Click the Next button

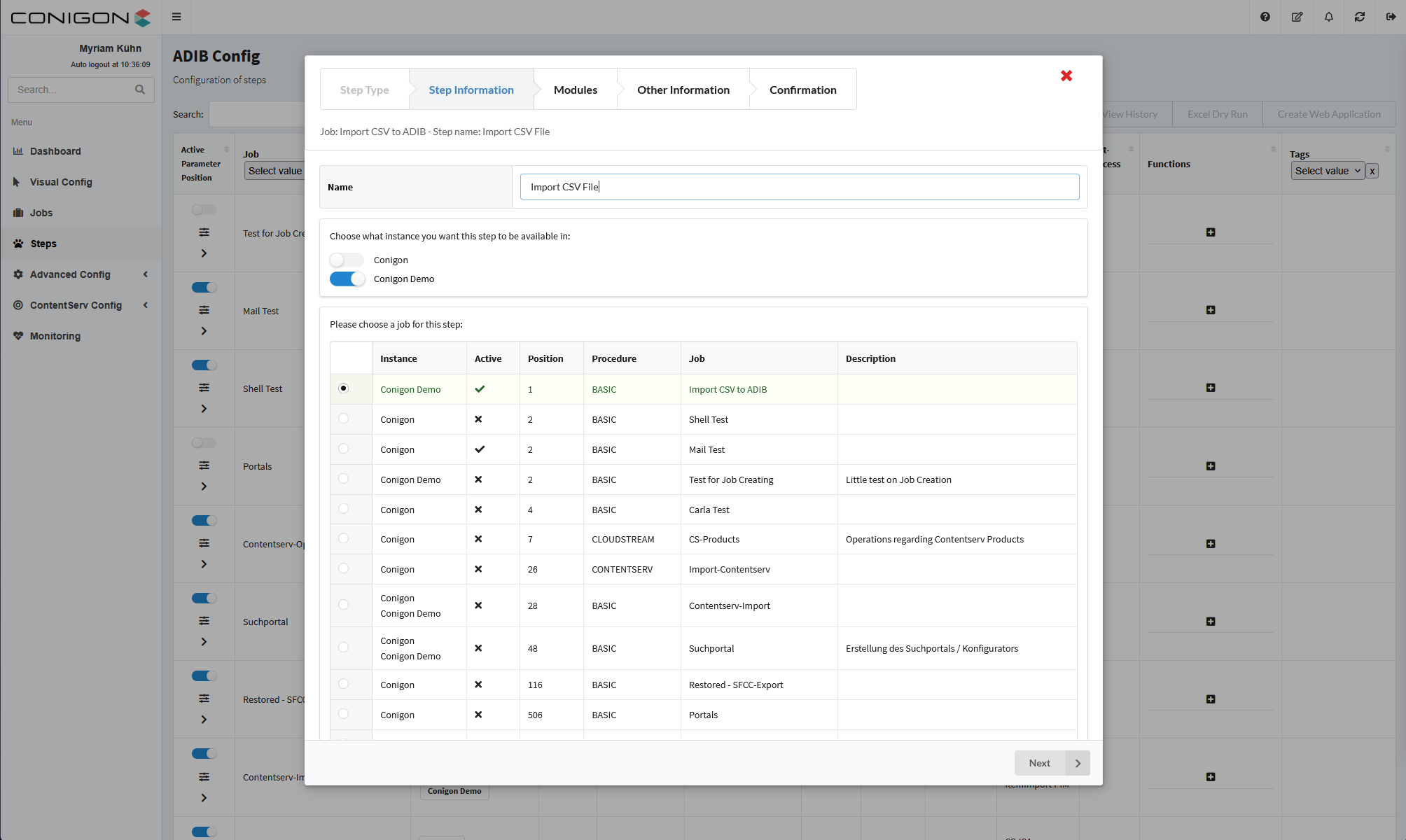pyautogui.click(x=1051, y=763)
